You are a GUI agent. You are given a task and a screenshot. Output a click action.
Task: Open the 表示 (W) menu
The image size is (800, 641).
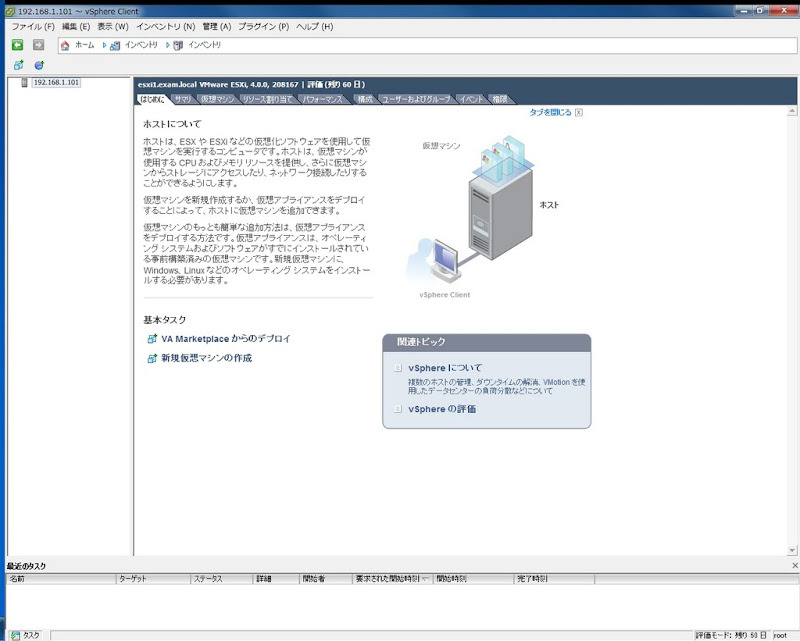point(113,27)
